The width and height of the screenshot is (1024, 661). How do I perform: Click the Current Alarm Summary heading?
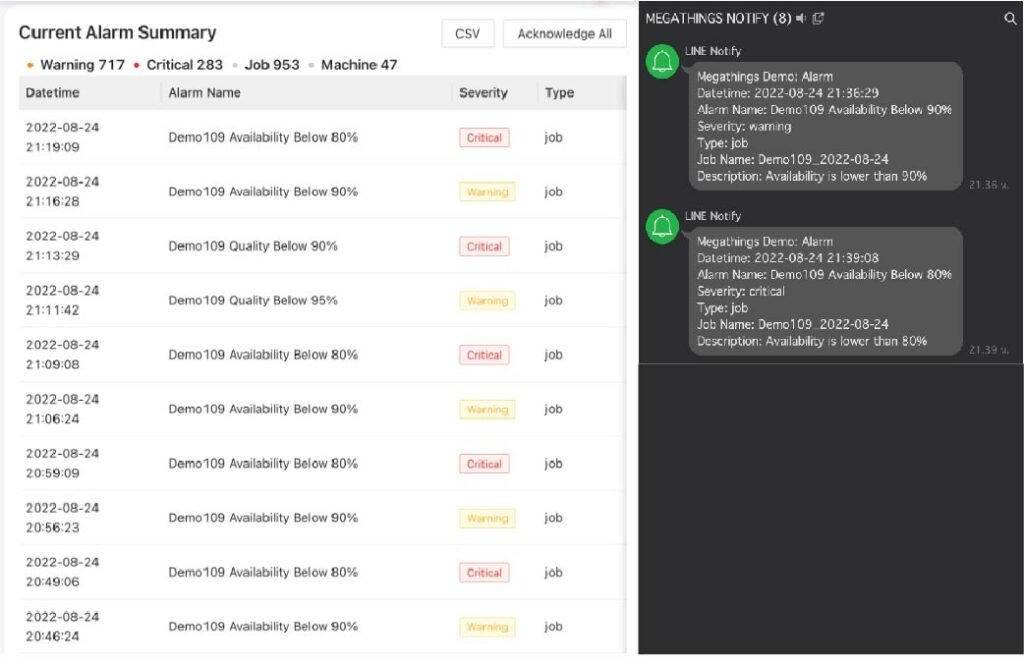118,33
